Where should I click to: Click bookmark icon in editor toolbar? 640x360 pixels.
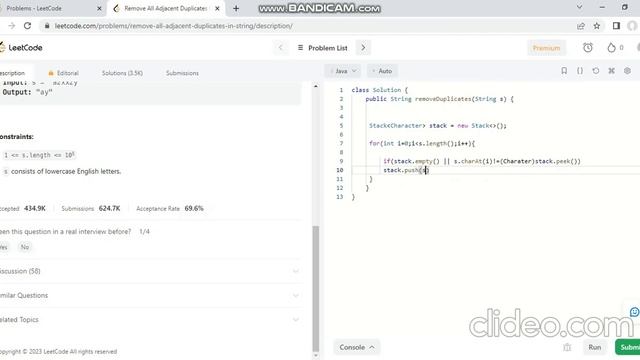(x=564, y=71)
